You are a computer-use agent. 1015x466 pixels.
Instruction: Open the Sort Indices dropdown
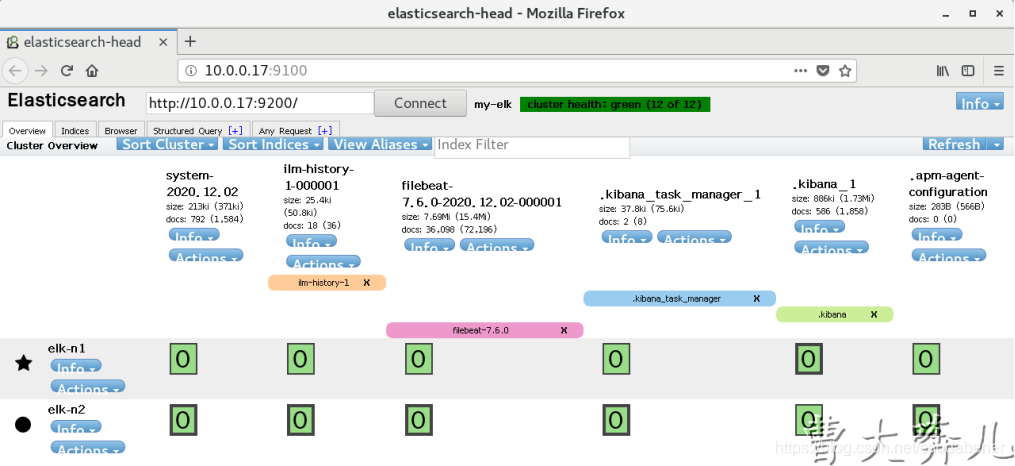point(274,144)
